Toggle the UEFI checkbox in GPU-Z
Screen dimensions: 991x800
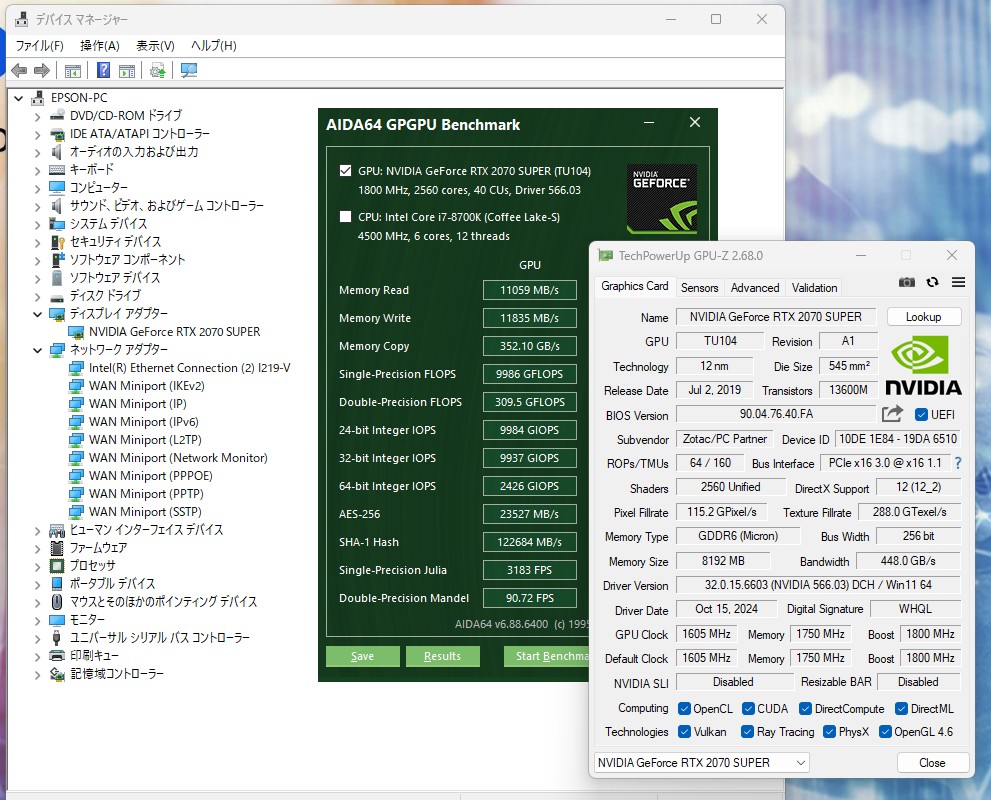coord(921,415)
